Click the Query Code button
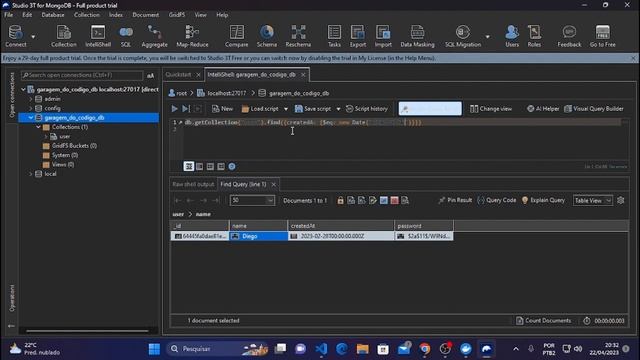640x360 pixels. 496,200
